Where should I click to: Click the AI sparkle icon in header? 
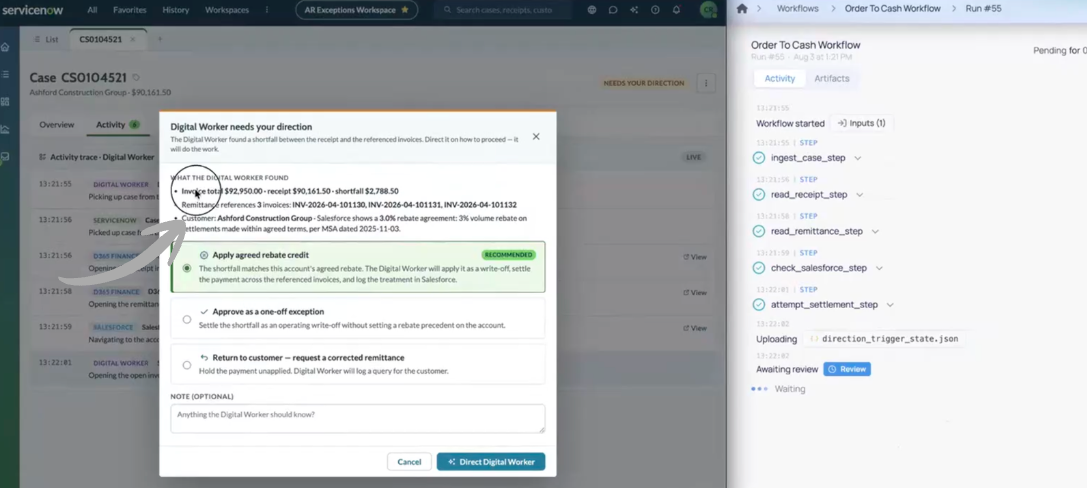tap(634, 10)
